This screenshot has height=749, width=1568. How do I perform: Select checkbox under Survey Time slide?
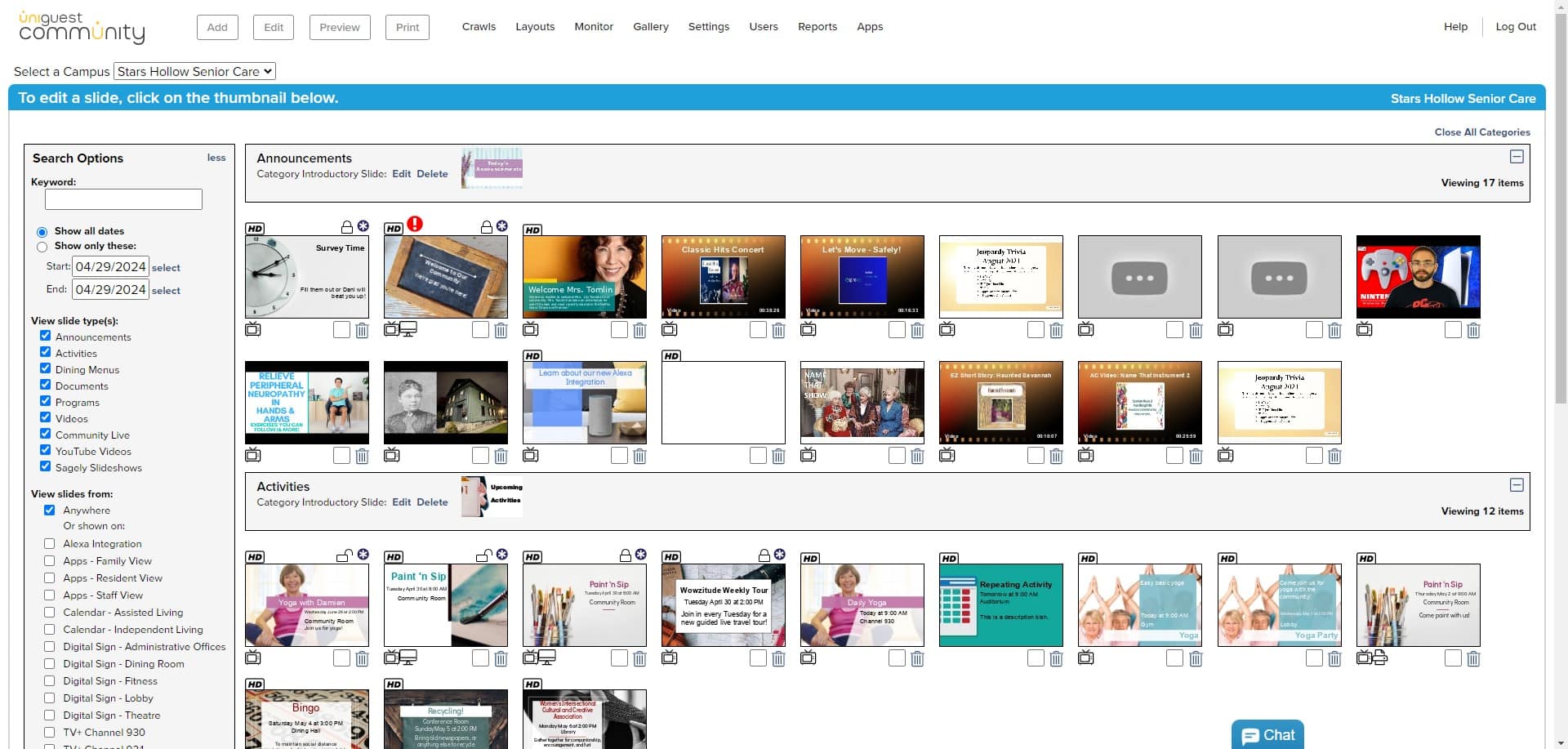pos(341,329)
